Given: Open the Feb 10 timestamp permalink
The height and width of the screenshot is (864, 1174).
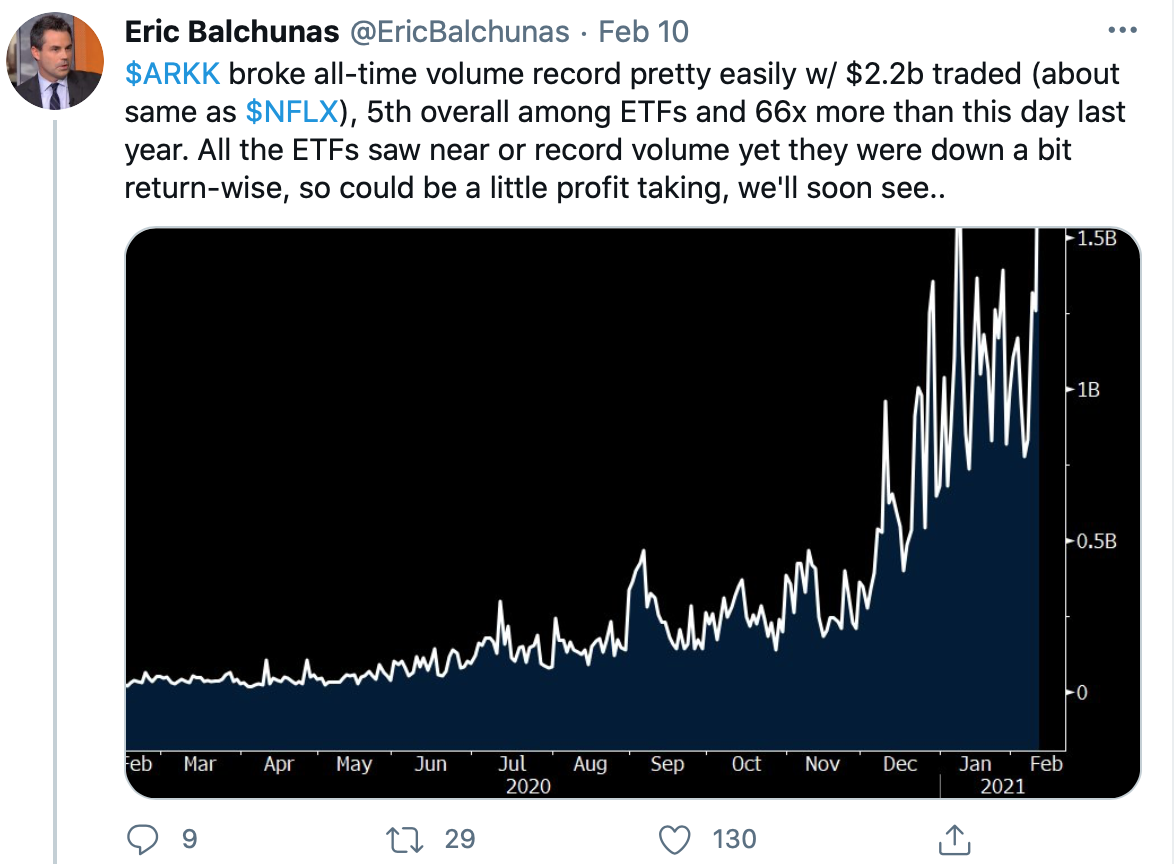Looking at the screenshot, I should click(x=643, y=32).
